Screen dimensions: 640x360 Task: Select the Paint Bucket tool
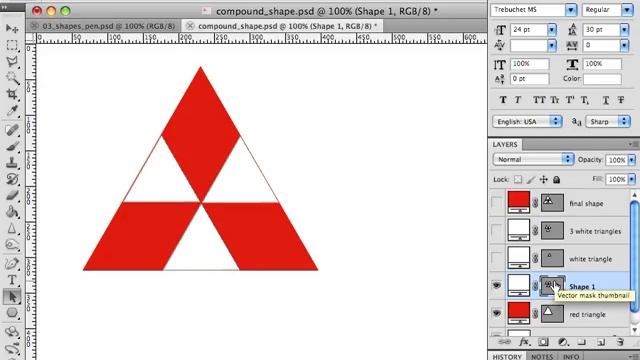(x=12, y=212)
